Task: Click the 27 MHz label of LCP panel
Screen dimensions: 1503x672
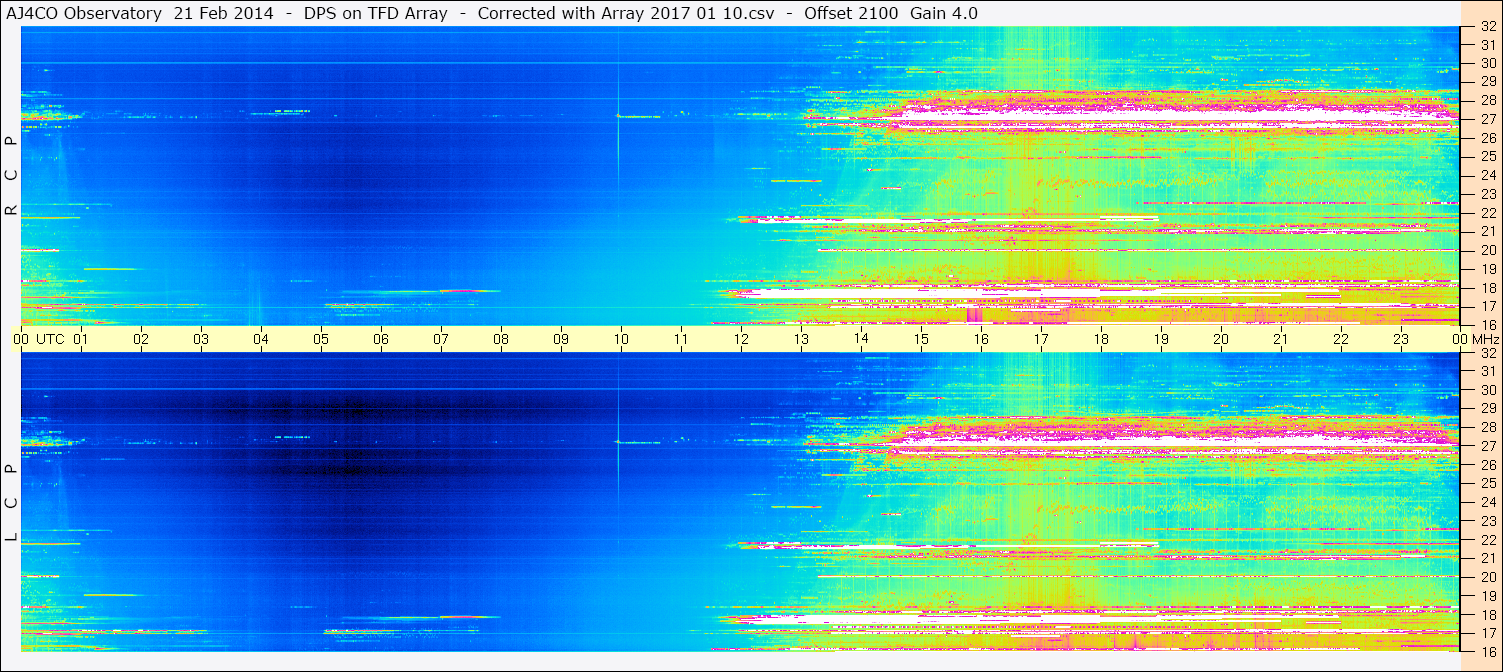Action: (x=1488, y=446)
